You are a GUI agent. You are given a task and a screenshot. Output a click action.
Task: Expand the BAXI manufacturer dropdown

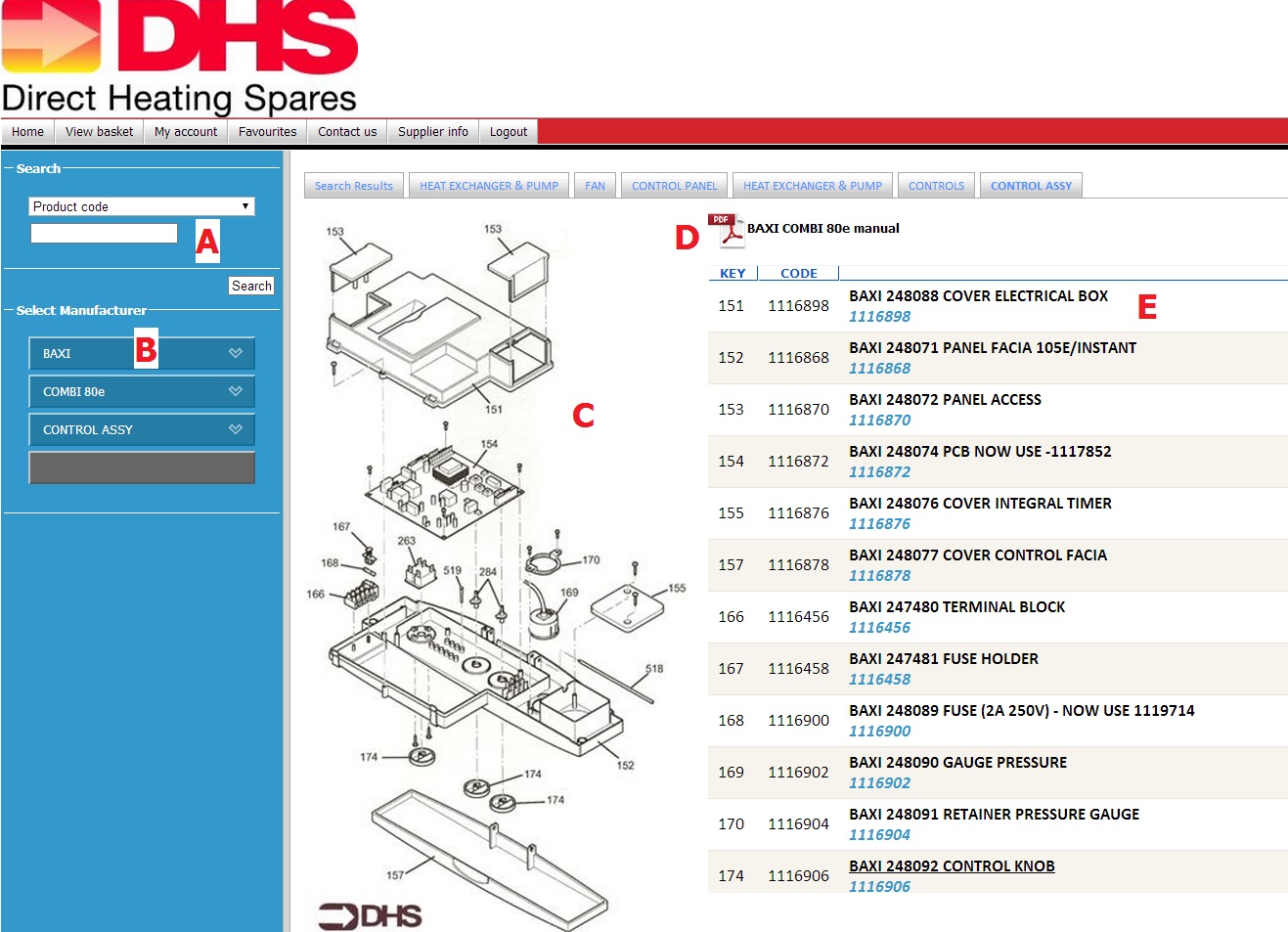[x=142, y=353]
